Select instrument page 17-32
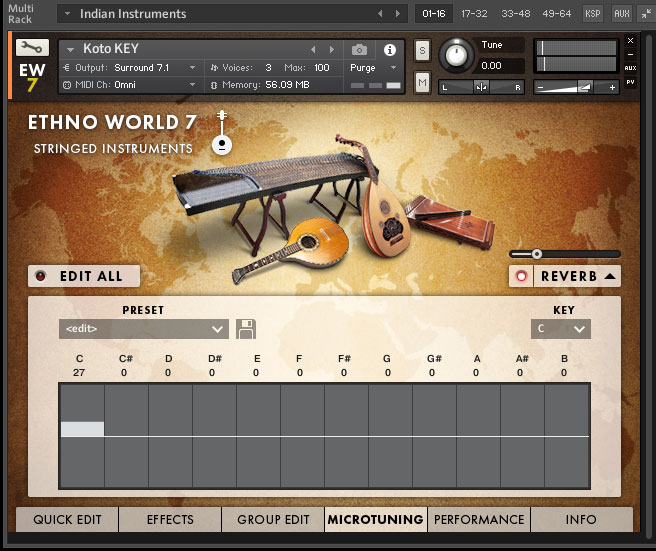The image size is (656, 551). 474,14
